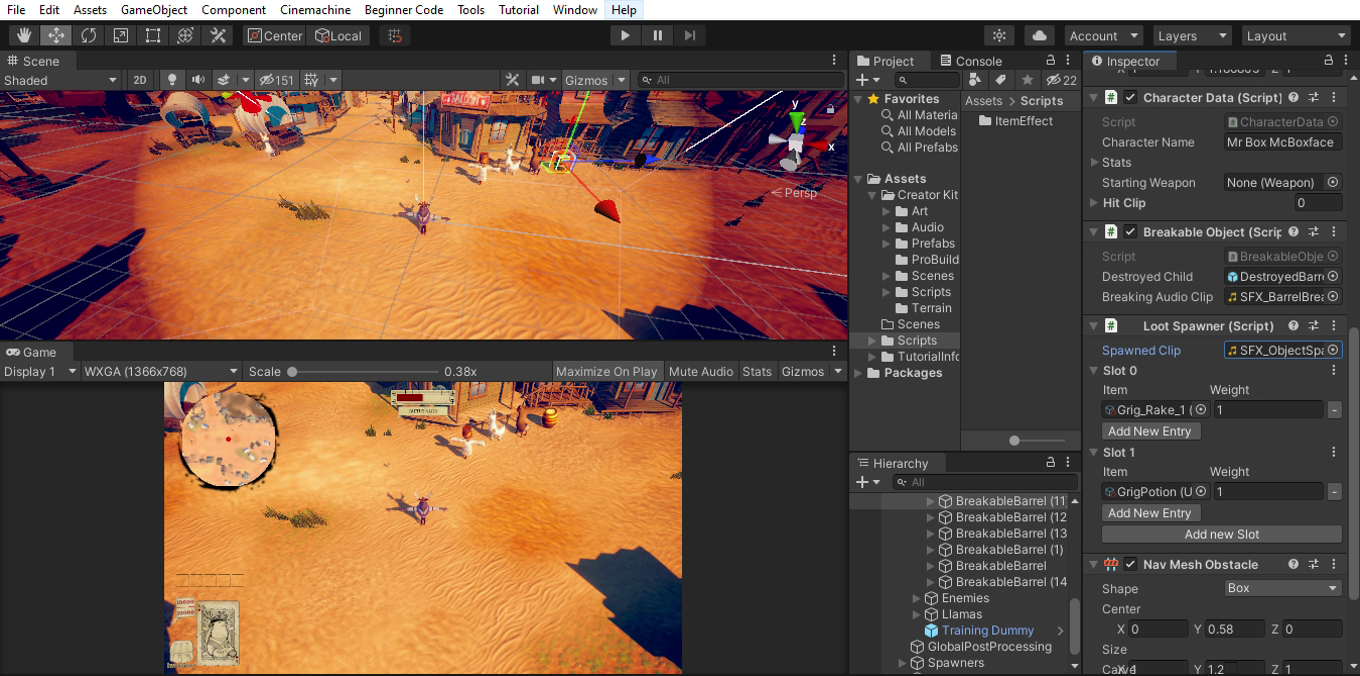Open the custom editor tools icon
Screen dimensions: 1360x676
tap(218, 35)
